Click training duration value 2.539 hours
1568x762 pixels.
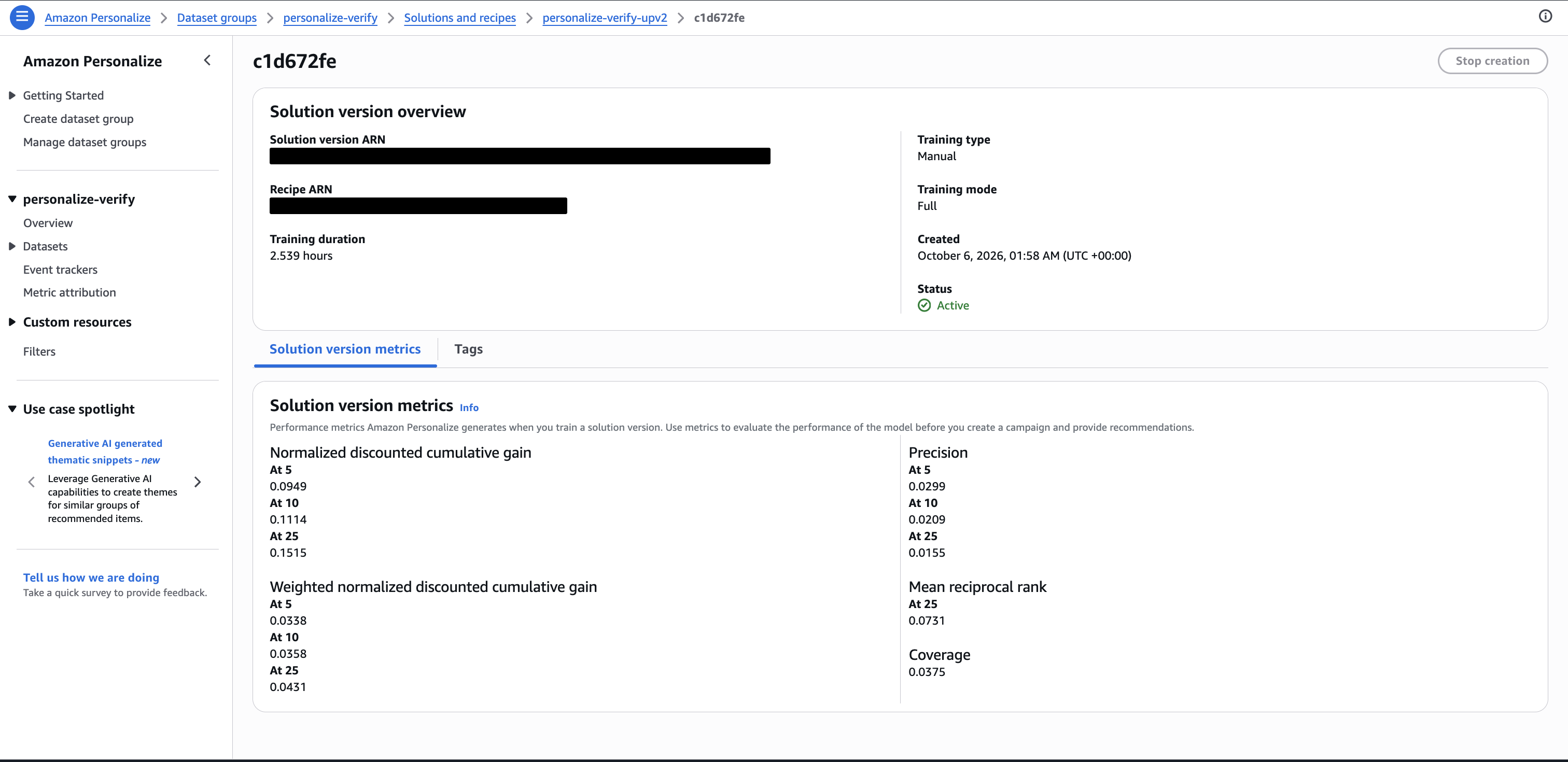pos(301,256)
